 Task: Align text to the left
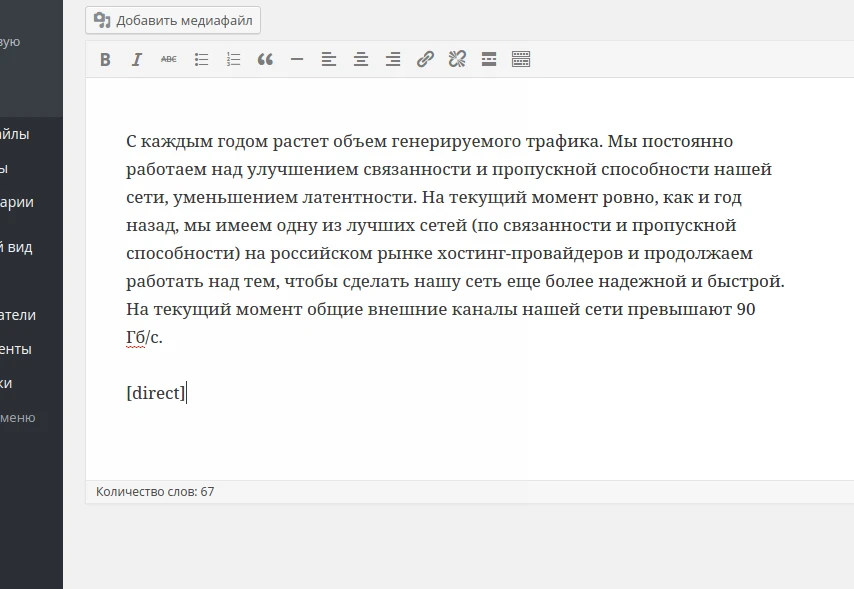329,59
